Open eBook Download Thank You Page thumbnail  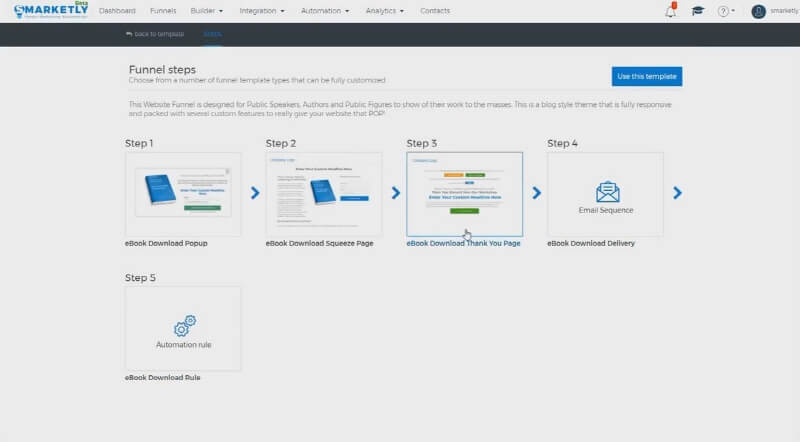click(465, 194)
